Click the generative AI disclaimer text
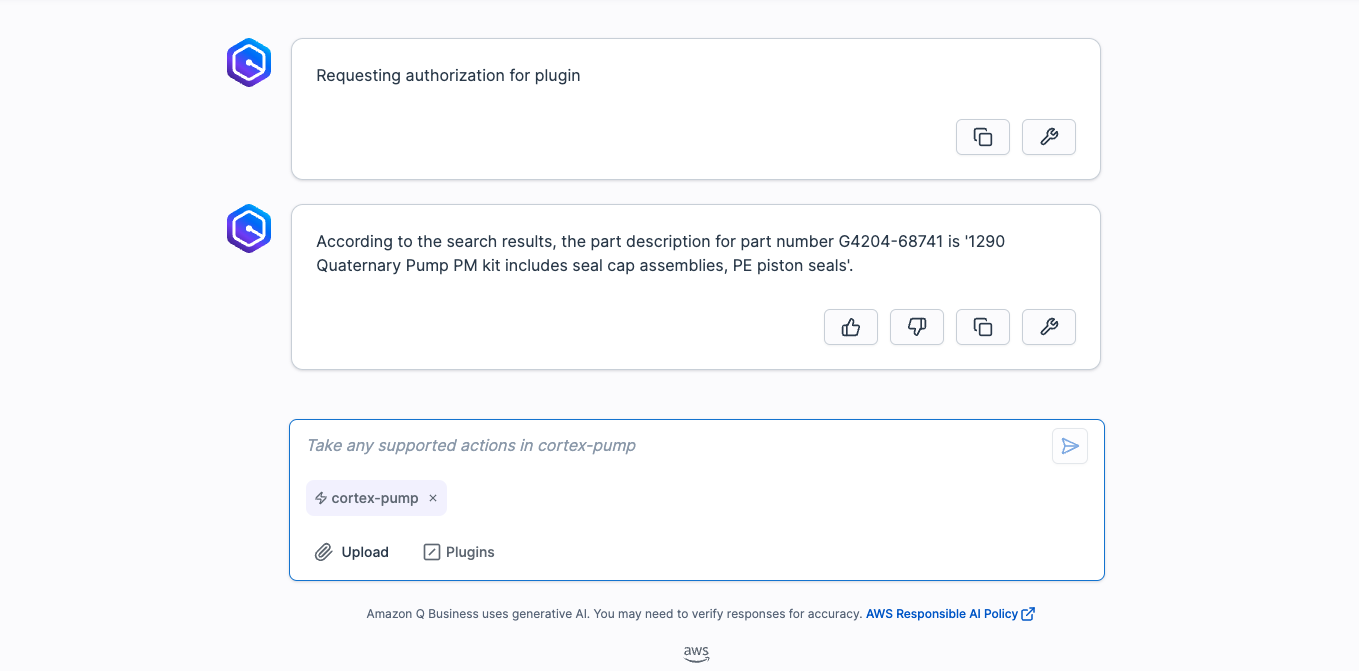 [613, 614]
